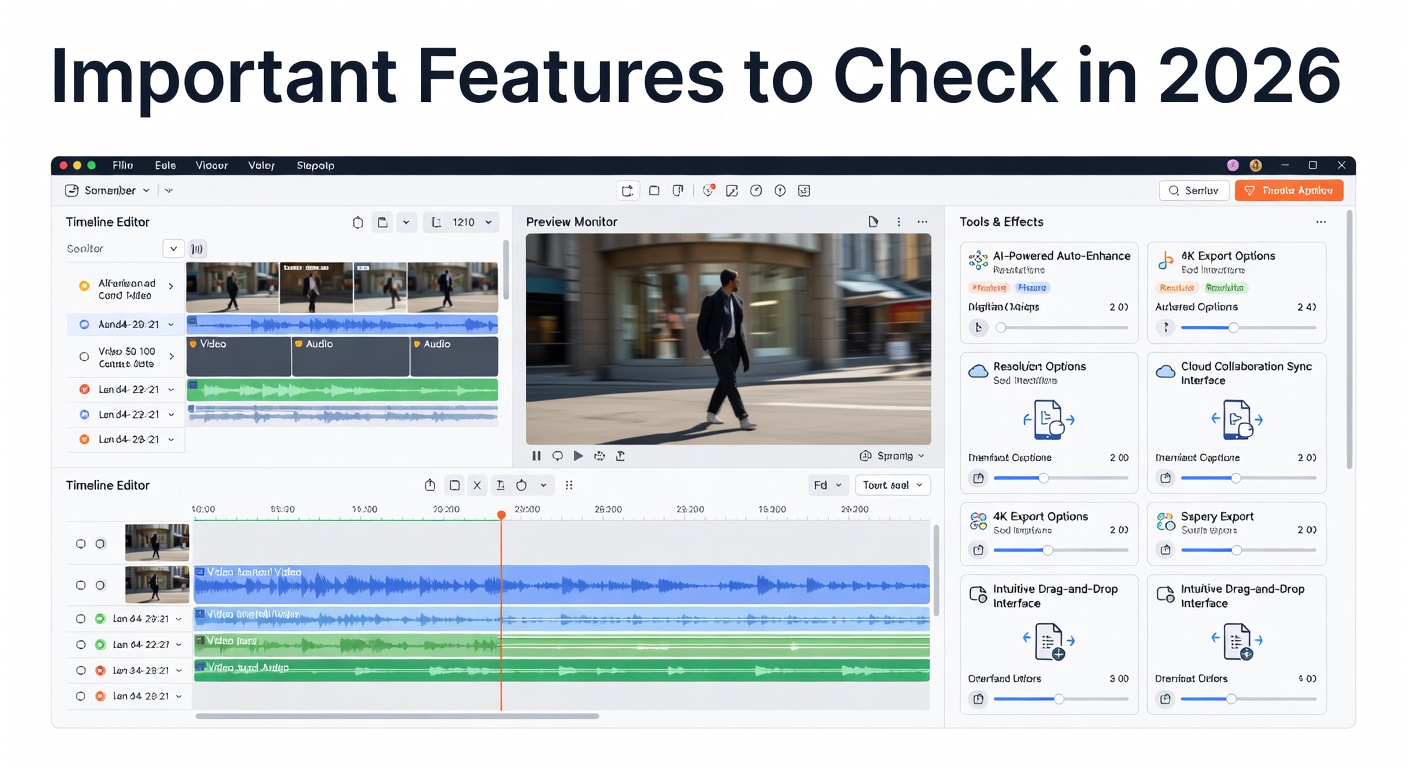Click the pencil-square edit icon in top toolbar
The width and height of the screenshot is (1408, 768).
pyautogui.click(x=732, y=190)
